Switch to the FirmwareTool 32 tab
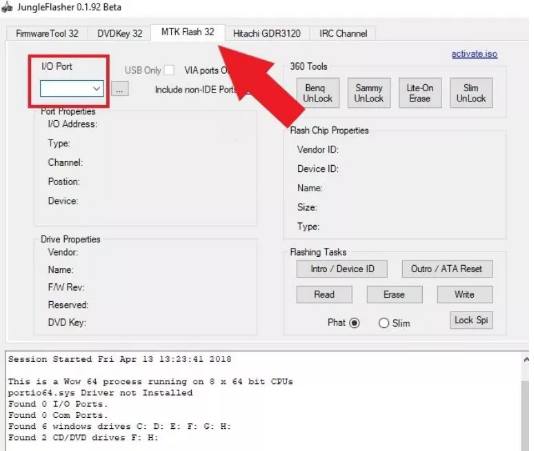Image resolution: width=534 pixels, height=451 pixels. point(47,33)
